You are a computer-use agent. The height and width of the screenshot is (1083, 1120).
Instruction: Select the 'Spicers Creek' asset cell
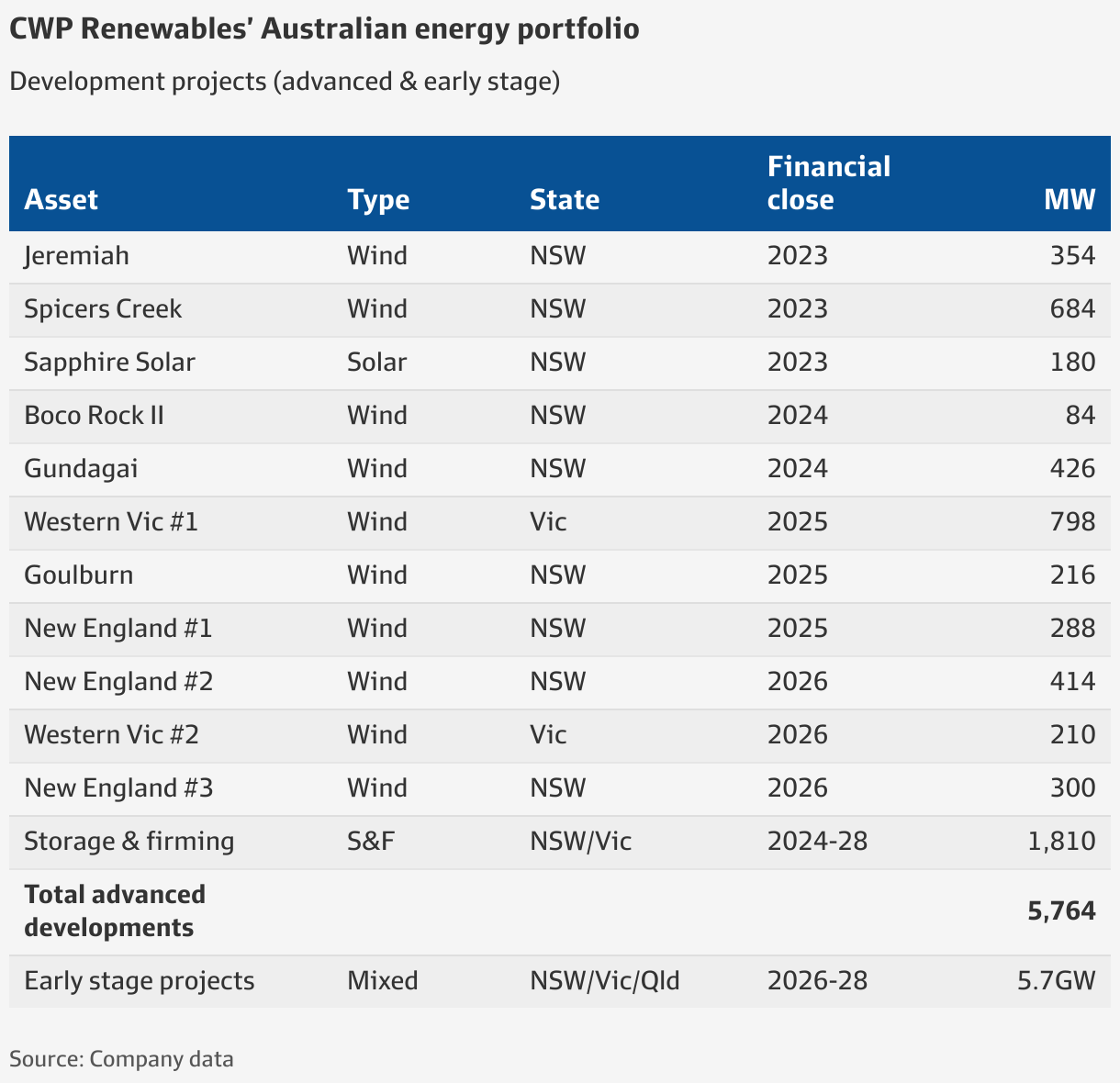pyautogui.click(x=103, y=308)
